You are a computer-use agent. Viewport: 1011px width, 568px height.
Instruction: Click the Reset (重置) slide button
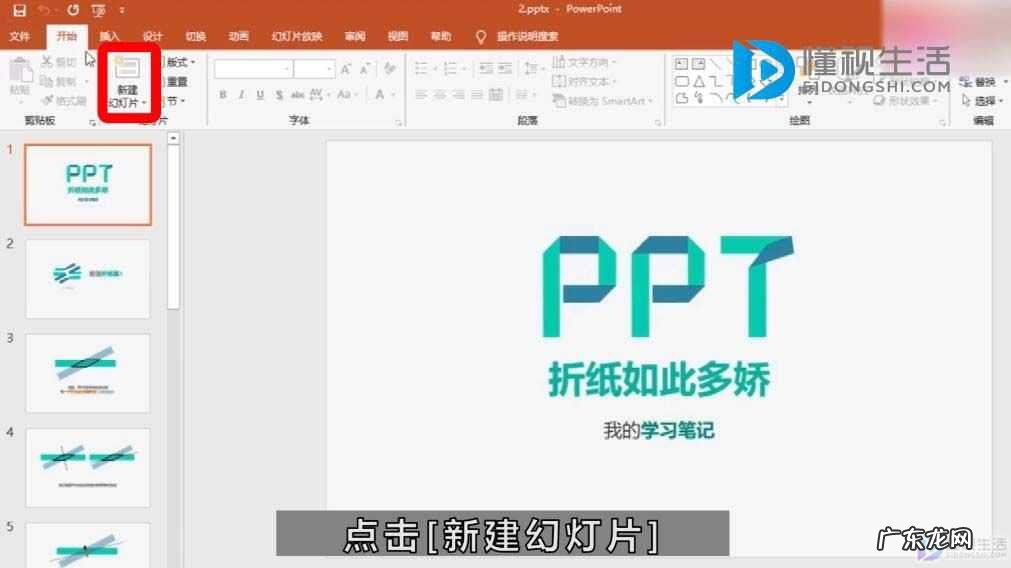tap(177, 81)
